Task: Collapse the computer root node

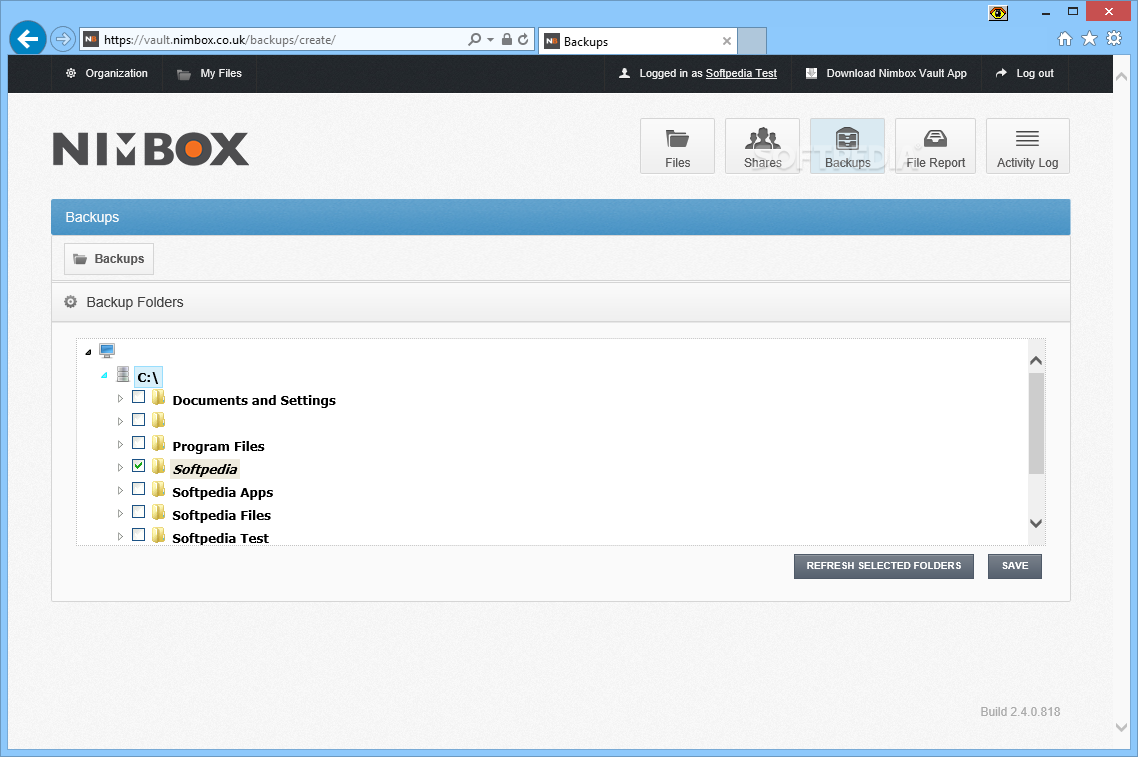Action: pos(88,352)
